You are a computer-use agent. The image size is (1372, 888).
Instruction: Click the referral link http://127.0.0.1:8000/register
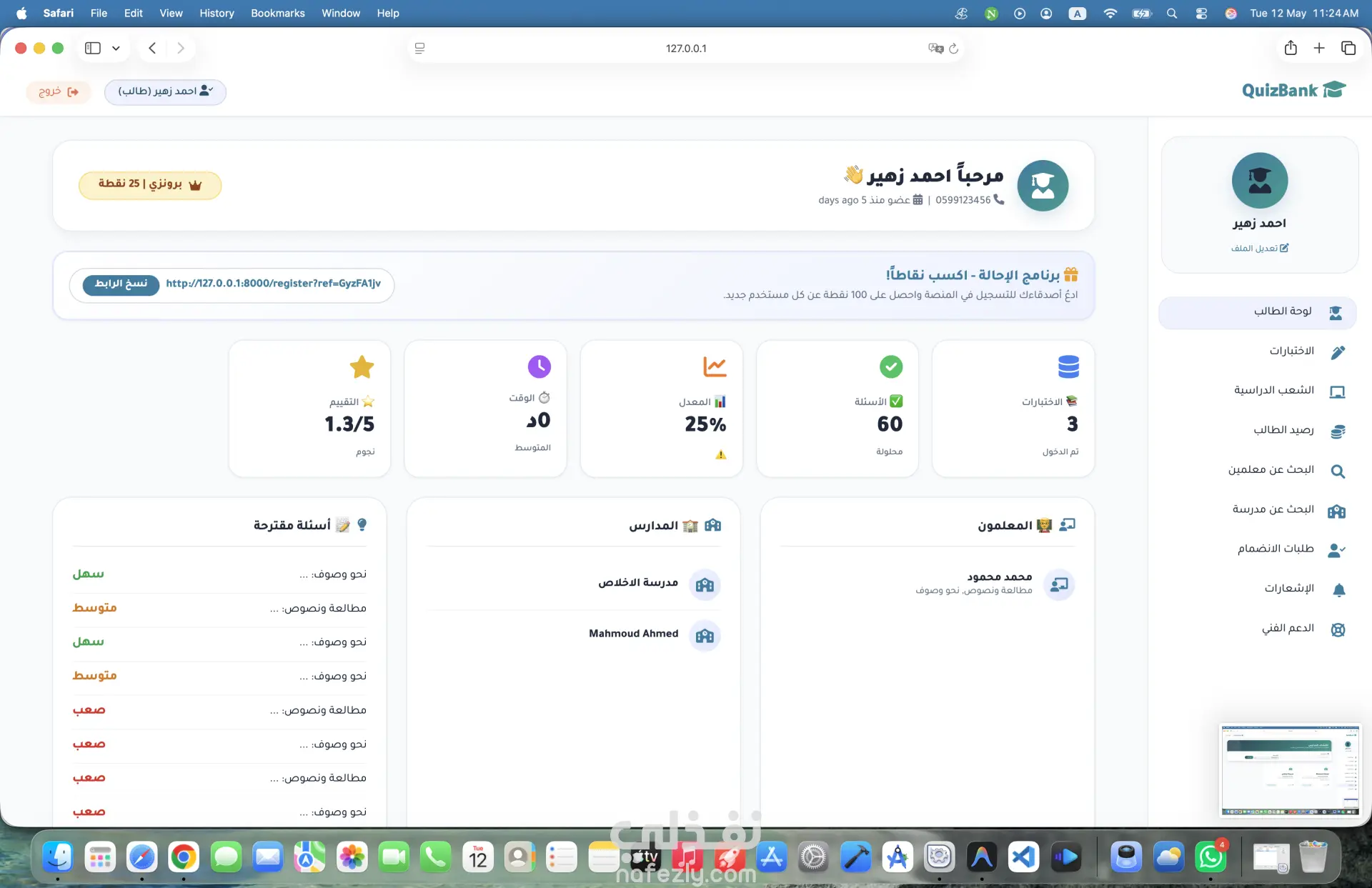point(273,284)
